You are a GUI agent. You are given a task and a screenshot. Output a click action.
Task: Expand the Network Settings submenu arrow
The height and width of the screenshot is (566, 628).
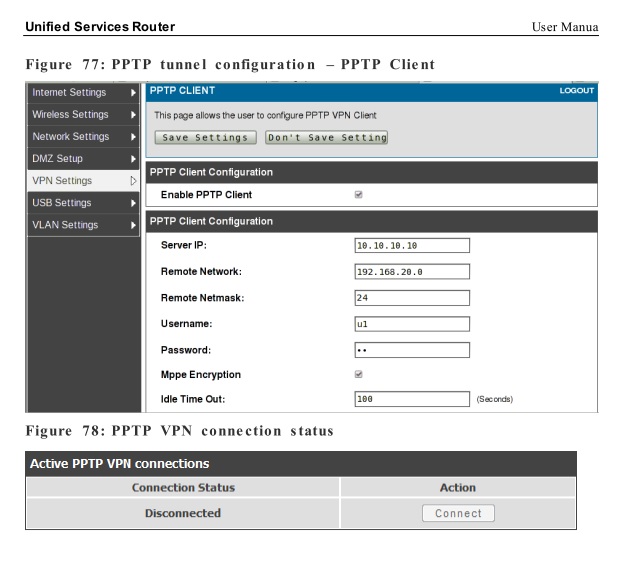point(134,137)
